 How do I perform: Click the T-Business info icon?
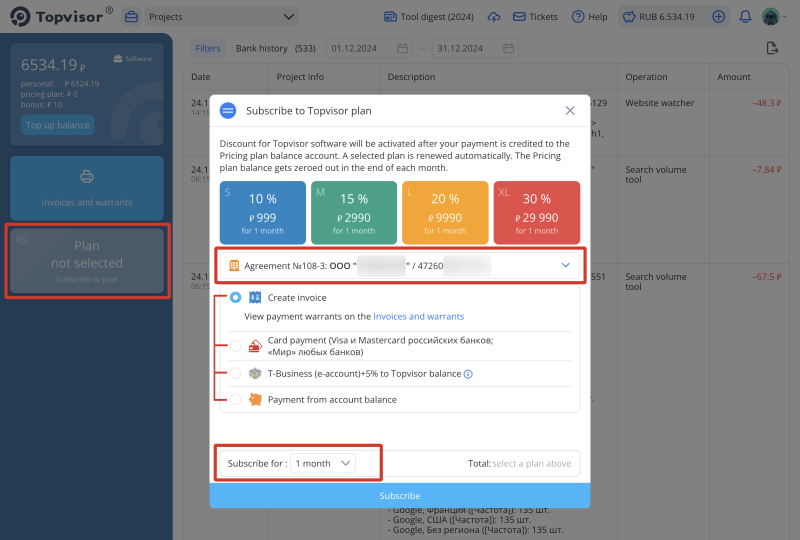pyautogui.click(x=468, y=374)
